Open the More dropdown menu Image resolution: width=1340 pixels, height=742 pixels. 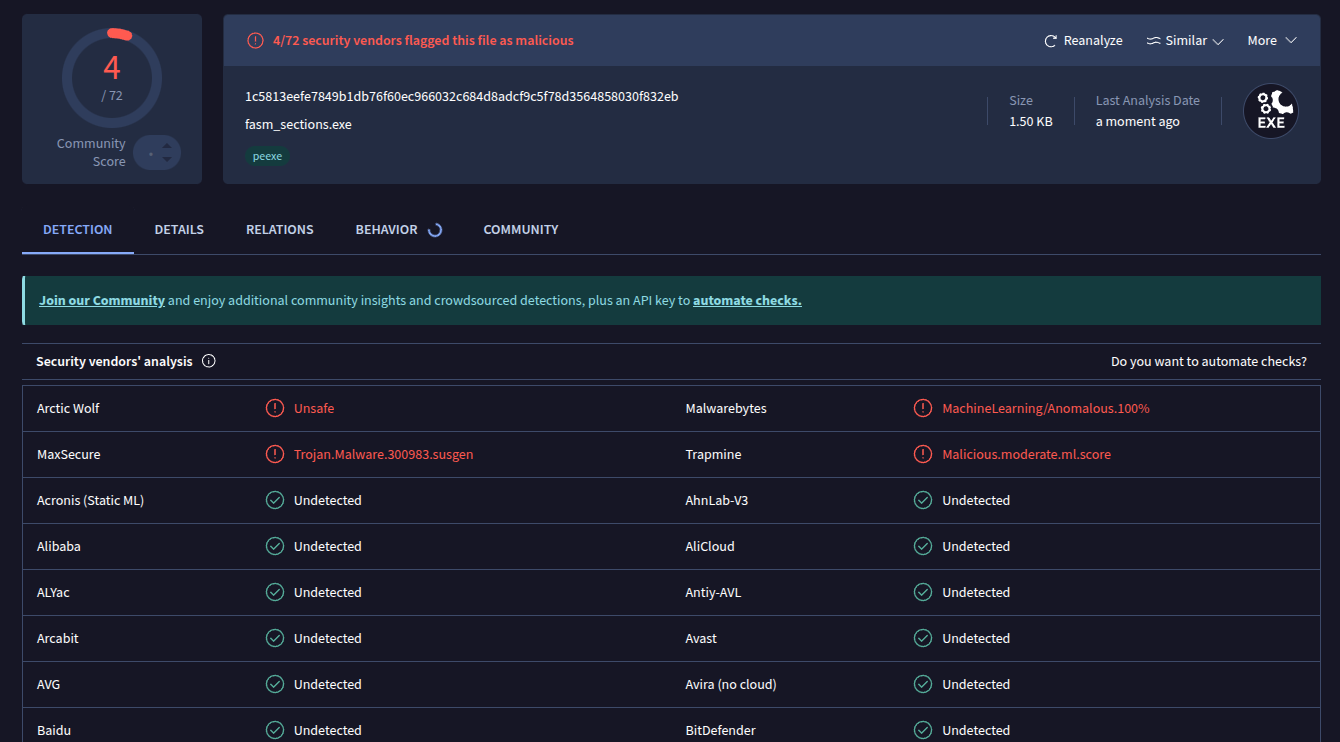pyautogui.click(x=1272, y=41)
